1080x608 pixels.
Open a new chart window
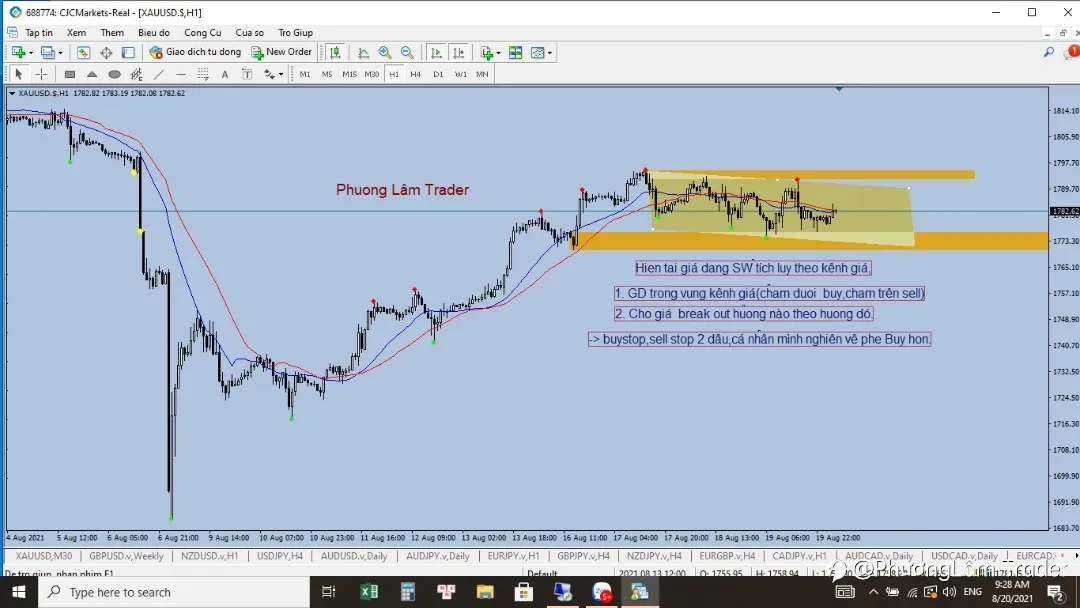18,52
